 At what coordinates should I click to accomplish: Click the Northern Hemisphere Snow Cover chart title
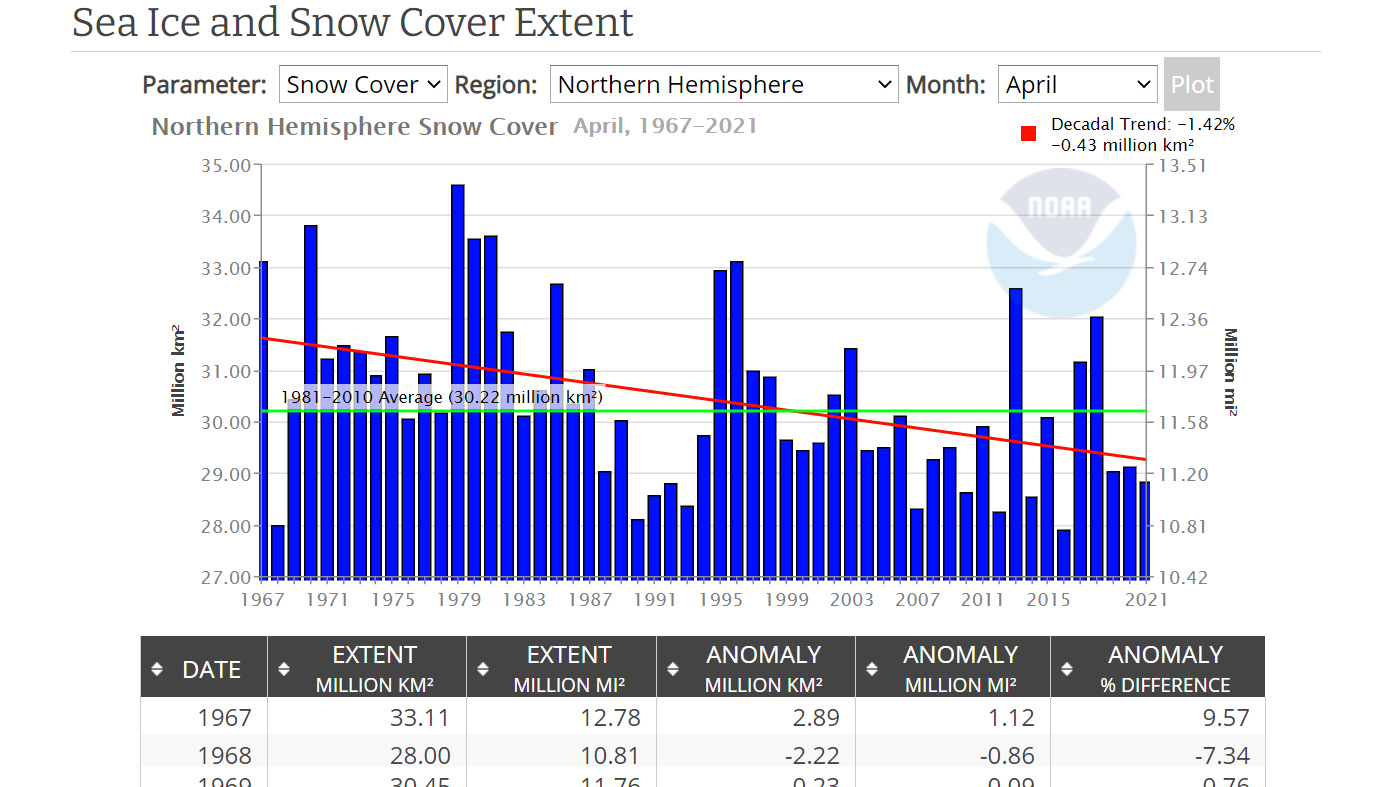[x=354, y=127]
